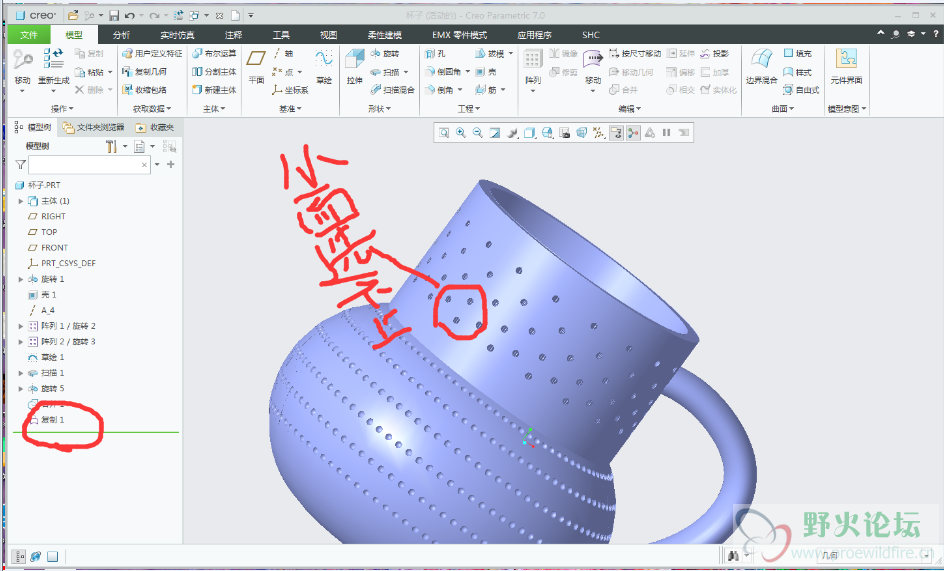The image size is (944, 571).
Task: Click the 阵列 (Pattern) tool icon
Action: pyautogui.click(x=532, y=60)
